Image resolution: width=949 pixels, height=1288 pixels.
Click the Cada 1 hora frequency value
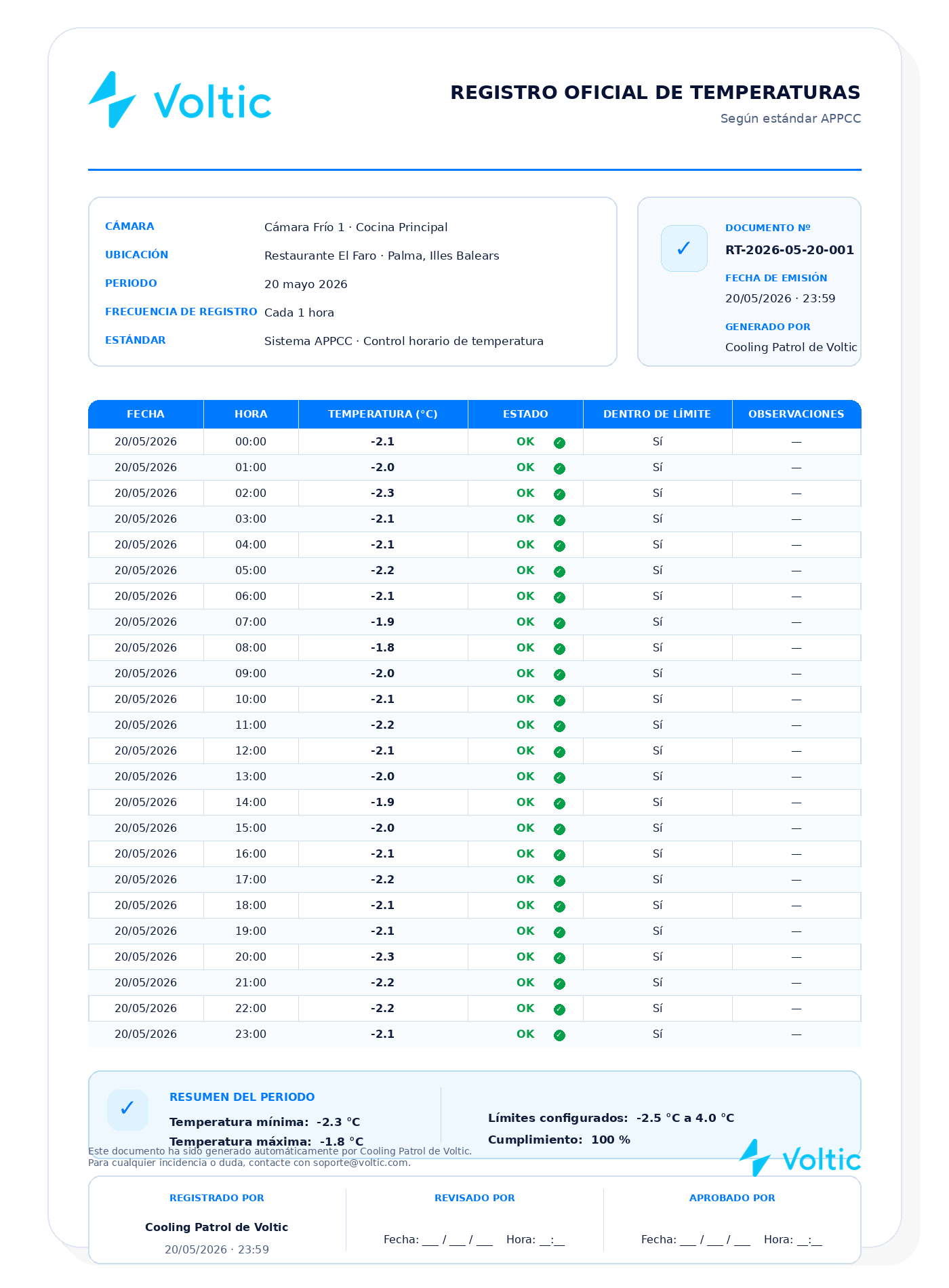click(x=299, y=313)
